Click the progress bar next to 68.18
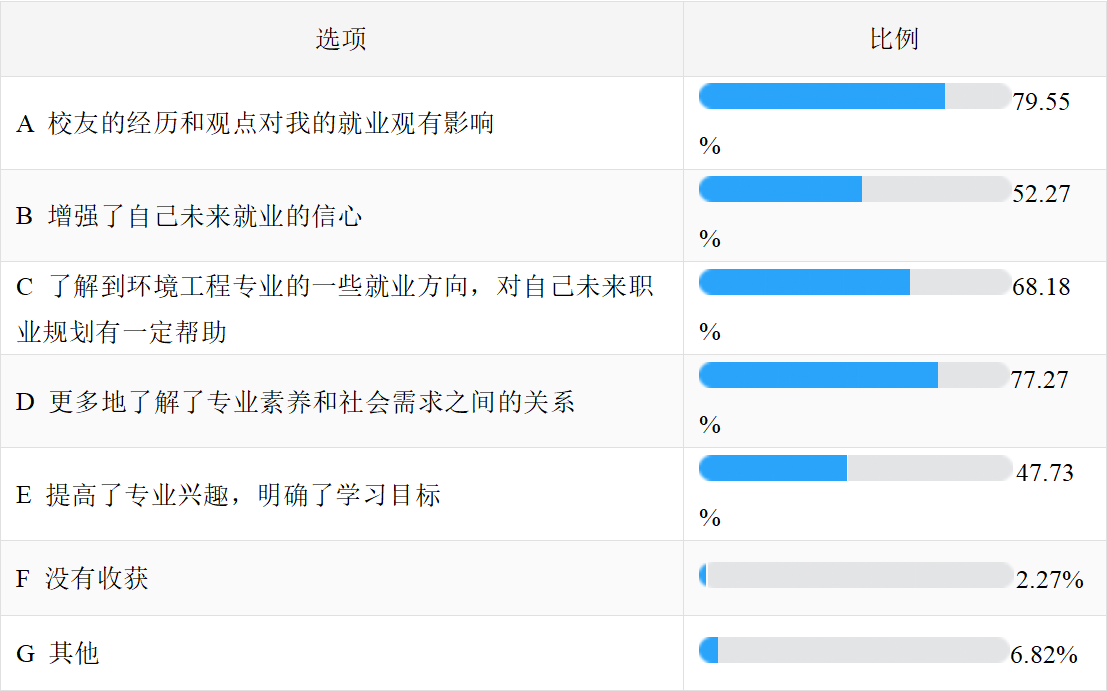This screenshot has width=1107, height=691. pos(855,283)
